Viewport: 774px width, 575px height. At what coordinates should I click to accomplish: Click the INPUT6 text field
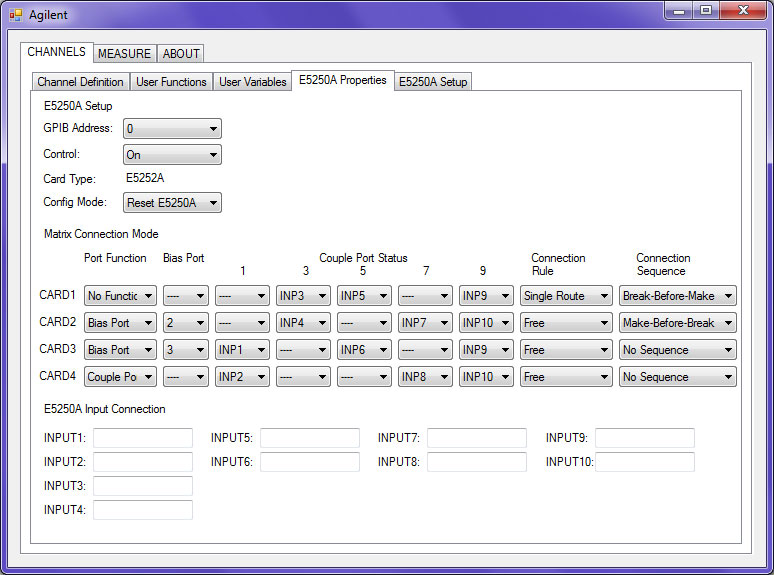click(310, 462)
